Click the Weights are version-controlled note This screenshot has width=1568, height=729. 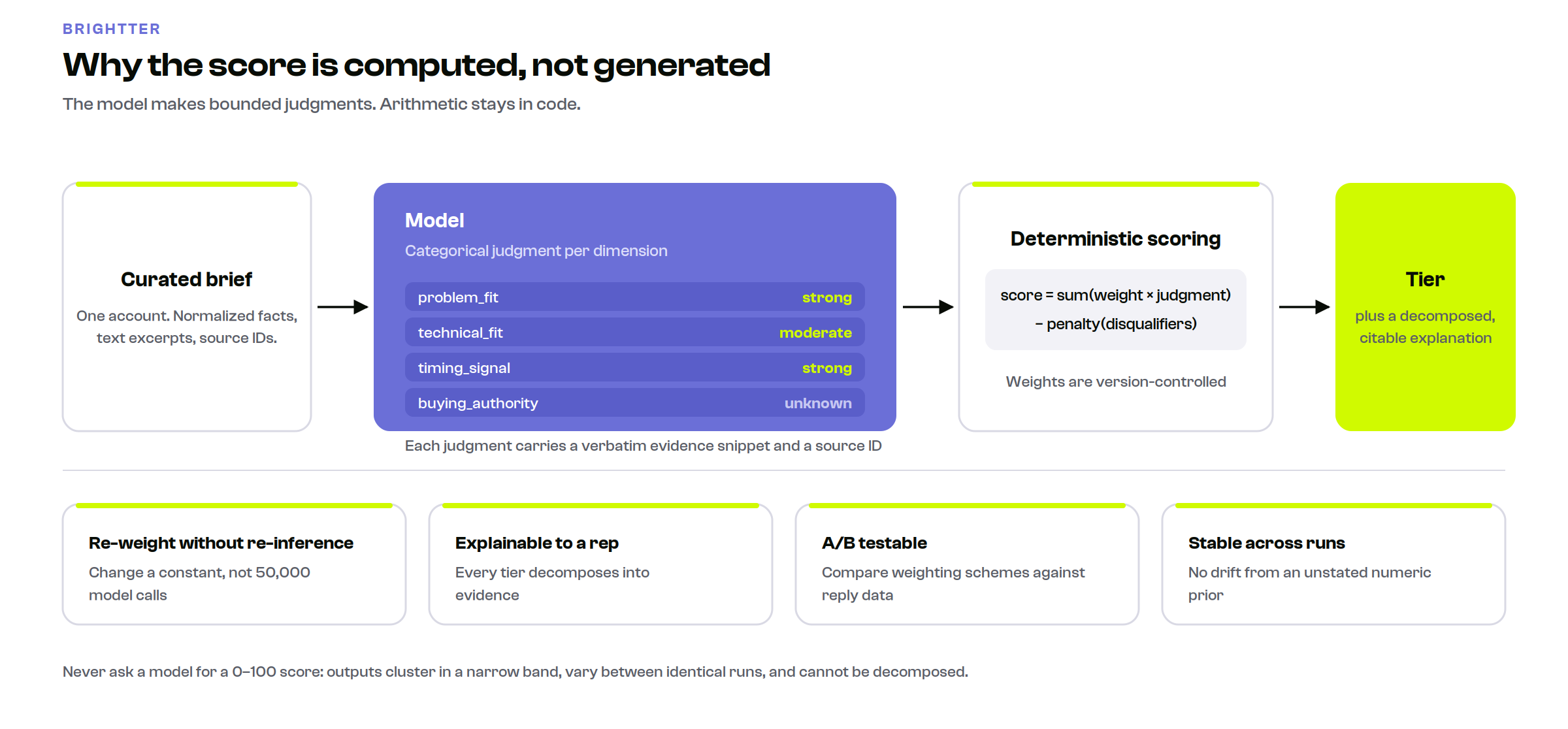[x=1116, y=381]
